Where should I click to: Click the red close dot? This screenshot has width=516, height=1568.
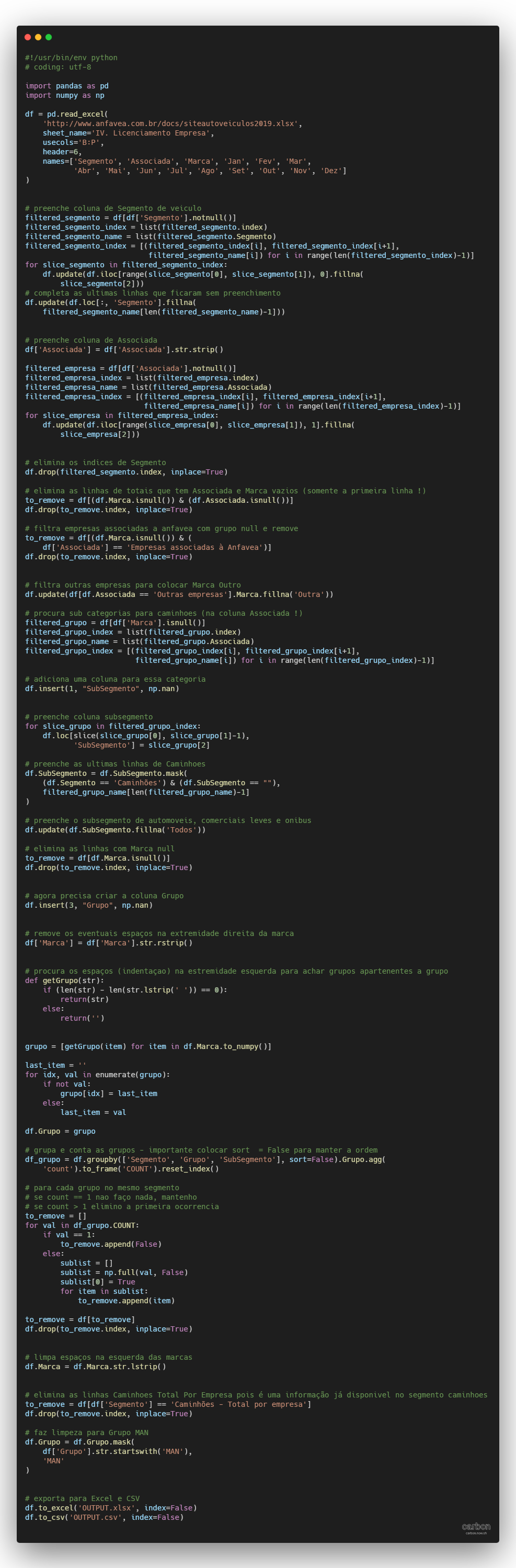coord(27,37)
